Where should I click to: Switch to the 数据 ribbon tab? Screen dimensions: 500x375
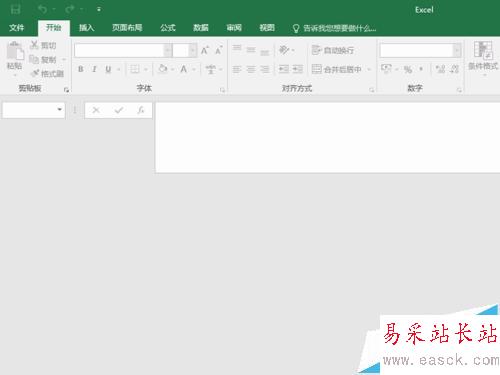(x=201, y=28)
